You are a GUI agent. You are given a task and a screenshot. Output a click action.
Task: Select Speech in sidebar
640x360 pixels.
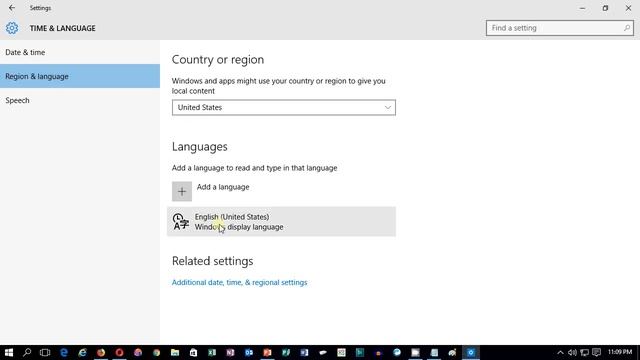80,100
